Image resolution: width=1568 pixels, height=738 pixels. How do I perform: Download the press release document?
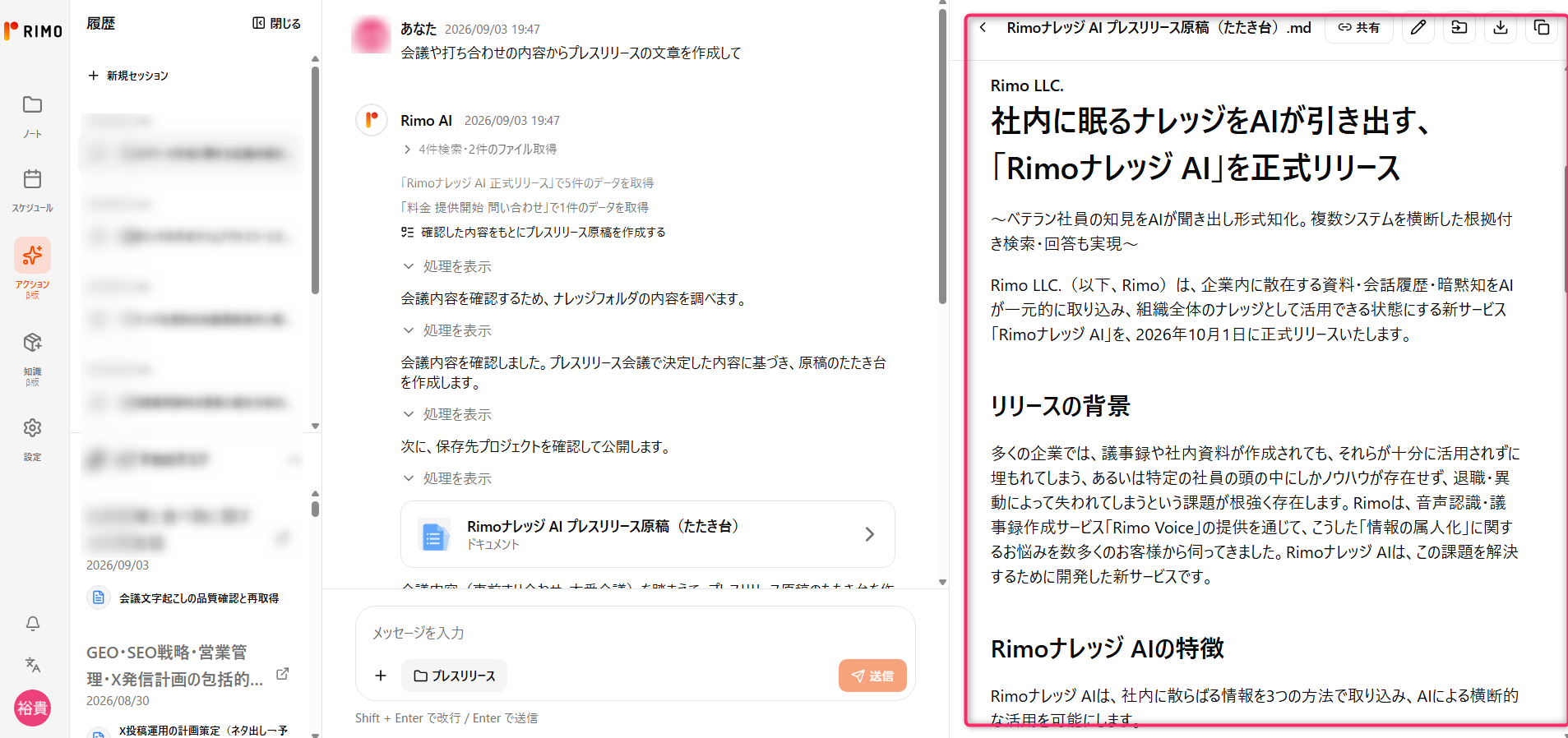coord(1500,27)
